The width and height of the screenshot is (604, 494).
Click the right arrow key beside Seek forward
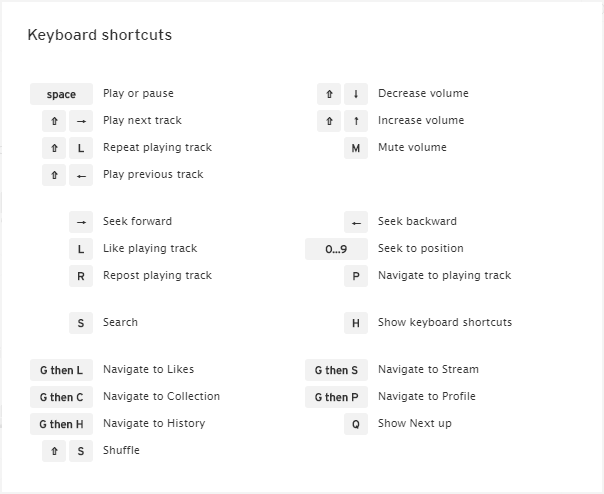pos(81,222)
